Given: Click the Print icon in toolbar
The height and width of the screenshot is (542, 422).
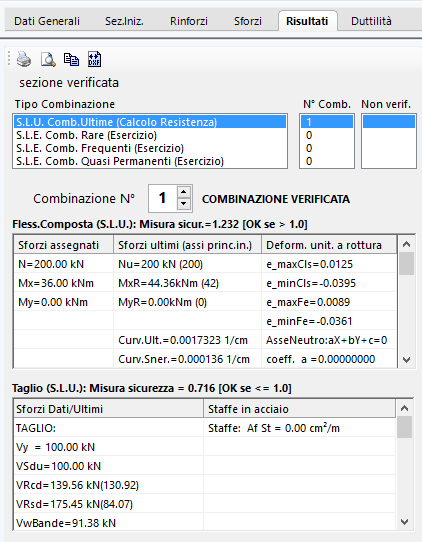Looking at the screenshot, I should 24,59.
